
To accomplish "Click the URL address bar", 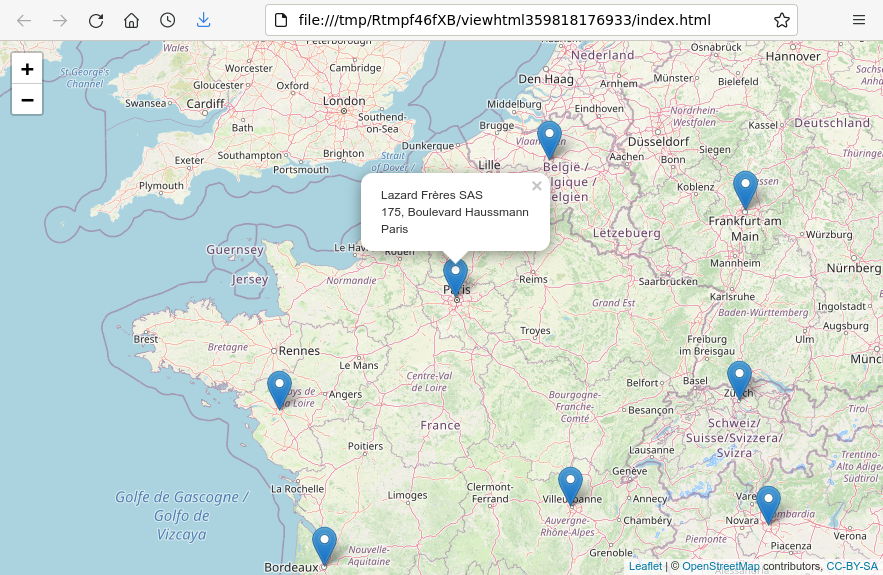I will click(x=520, y=20).
